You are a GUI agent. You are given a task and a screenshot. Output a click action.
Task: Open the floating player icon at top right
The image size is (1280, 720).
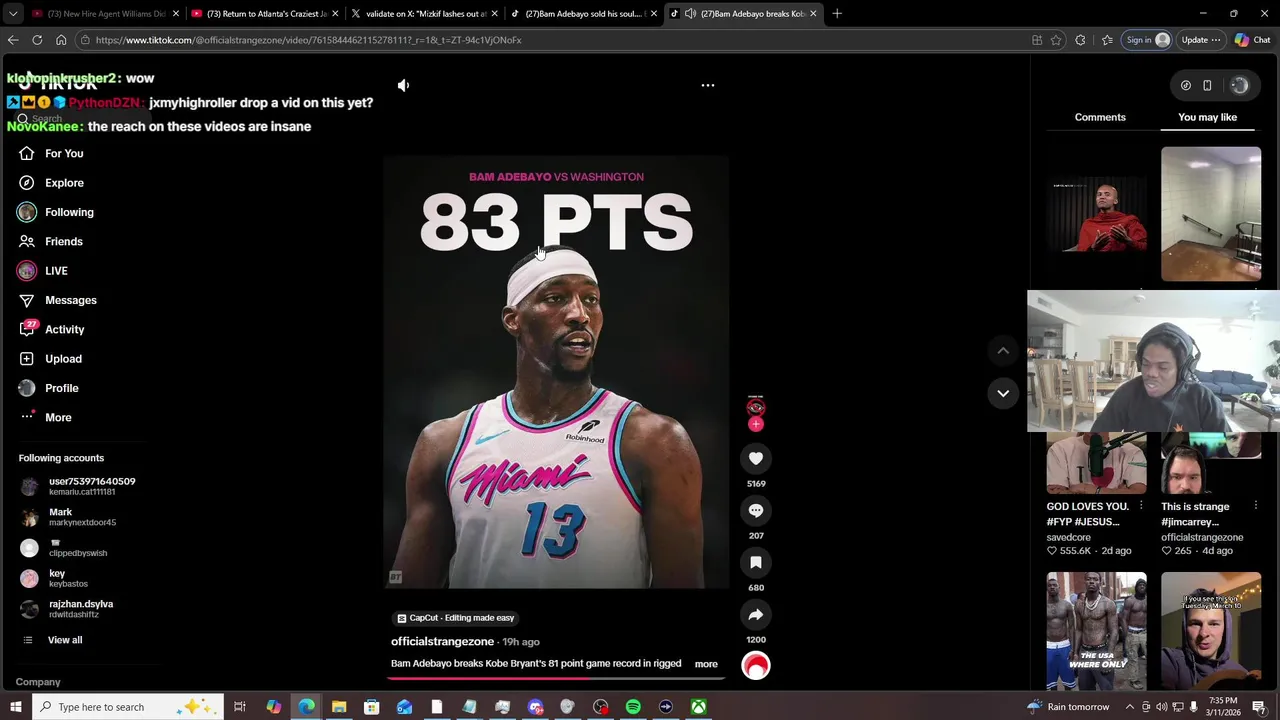coord(1185,86)
